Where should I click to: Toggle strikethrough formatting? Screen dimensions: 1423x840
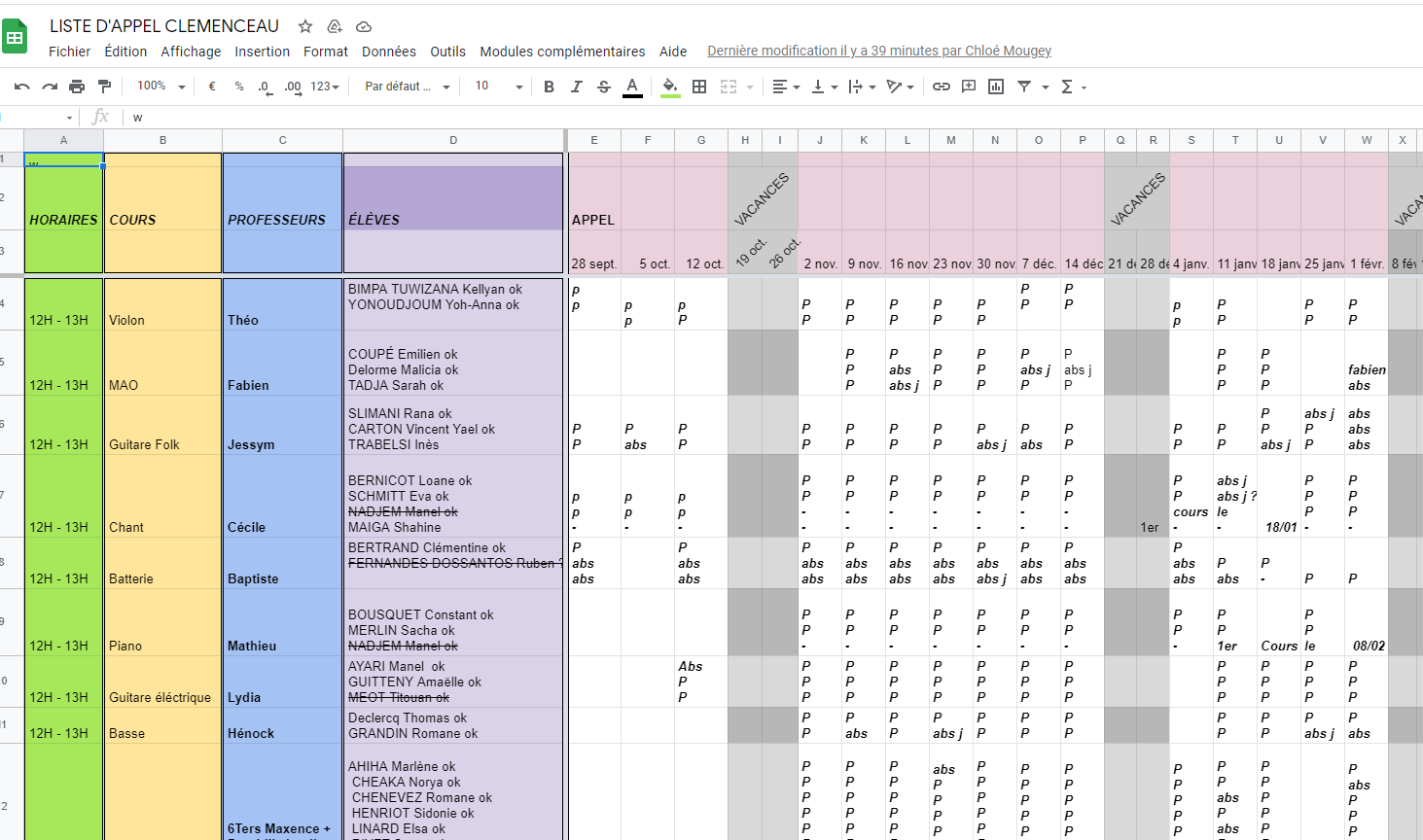pos(604,87)
